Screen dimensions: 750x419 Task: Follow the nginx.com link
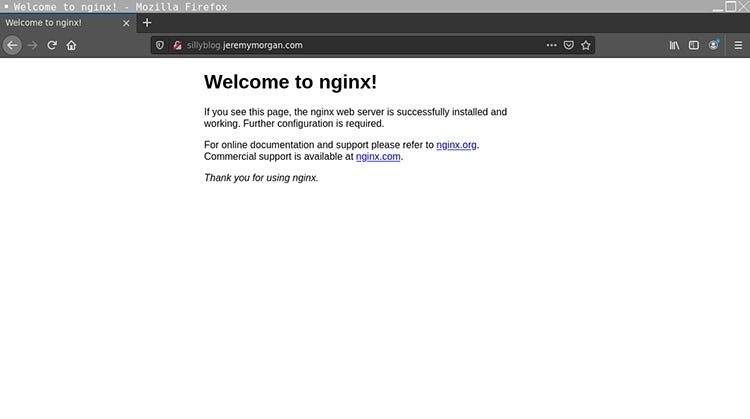click(378, 157)
